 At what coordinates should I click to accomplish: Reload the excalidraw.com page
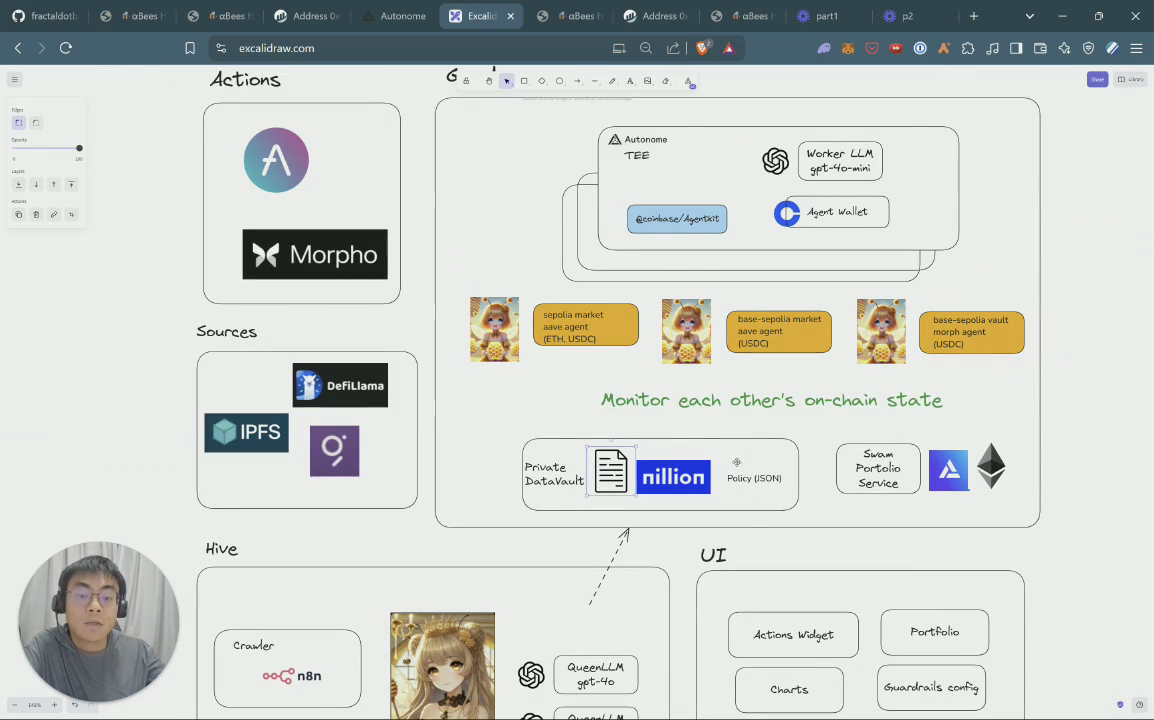coord(66,48)
